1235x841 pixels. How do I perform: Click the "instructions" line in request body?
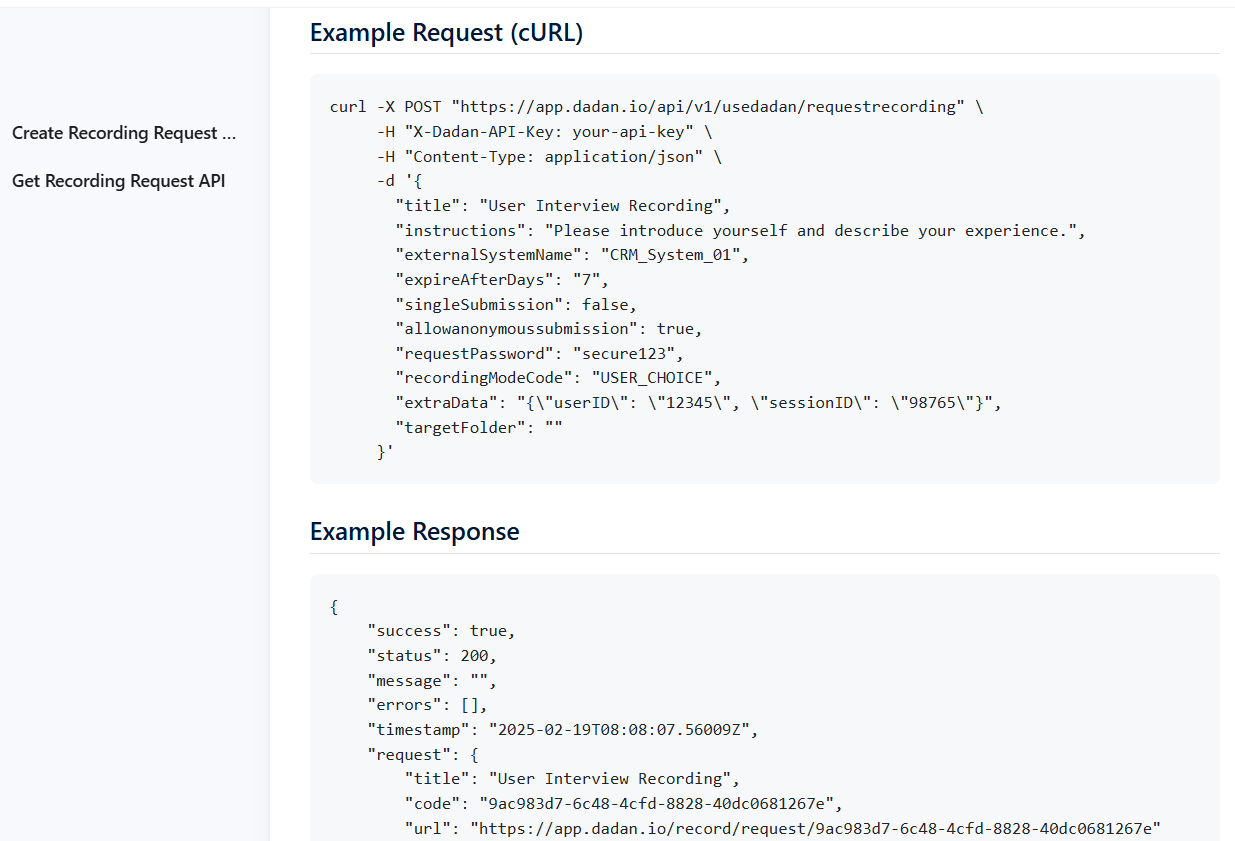740,231
